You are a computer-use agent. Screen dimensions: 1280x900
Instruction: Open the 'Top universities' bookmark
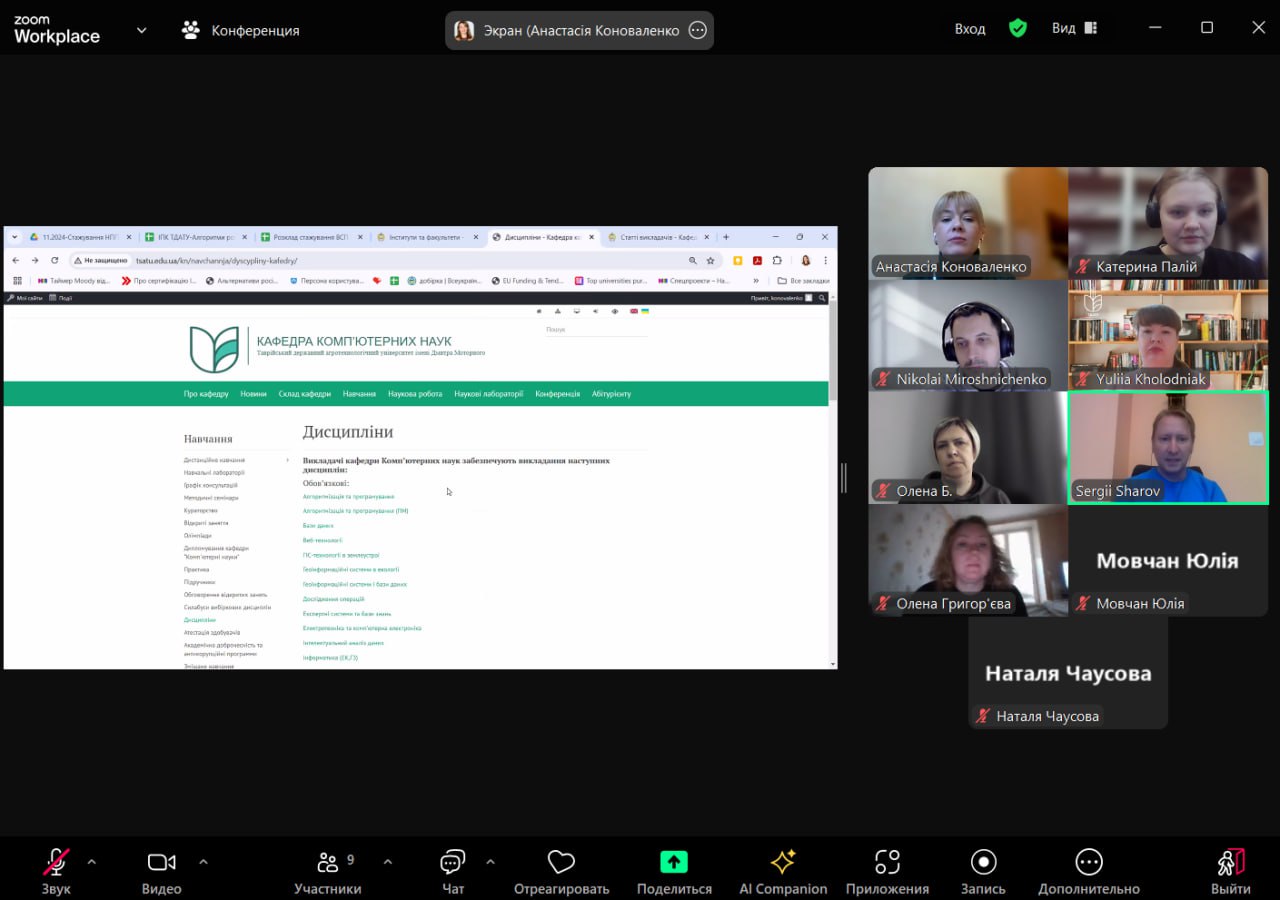[x=611, y=281]
